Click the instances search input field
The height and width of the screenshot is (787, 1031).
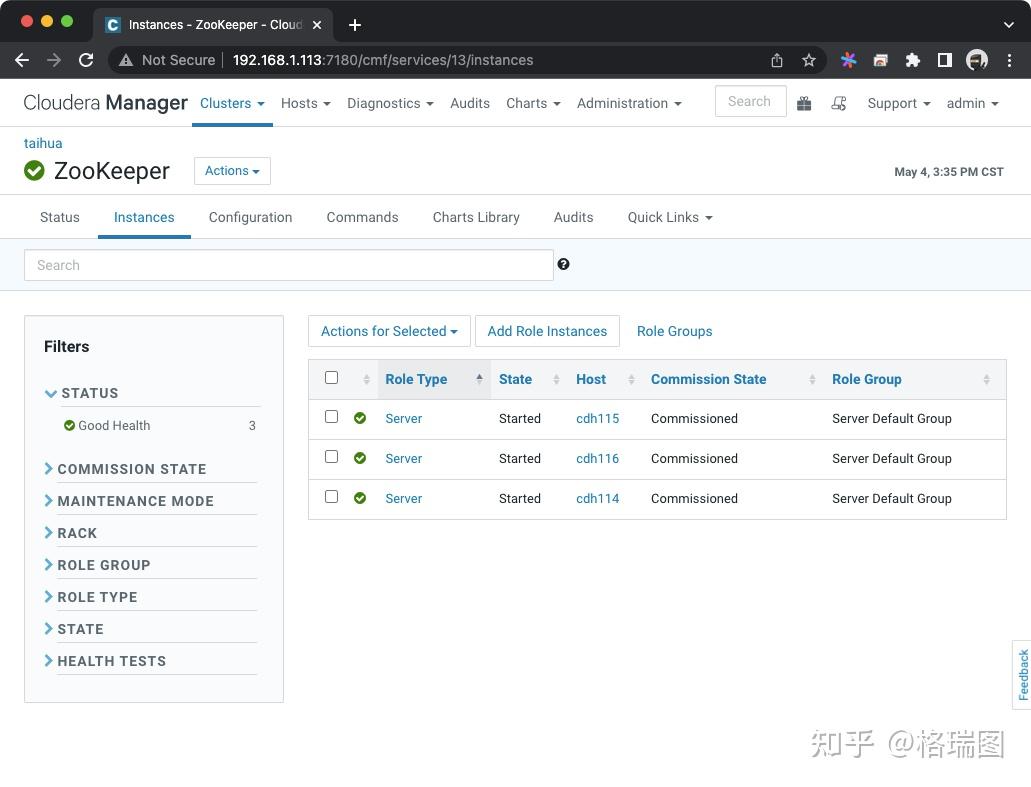coord(289,264)
